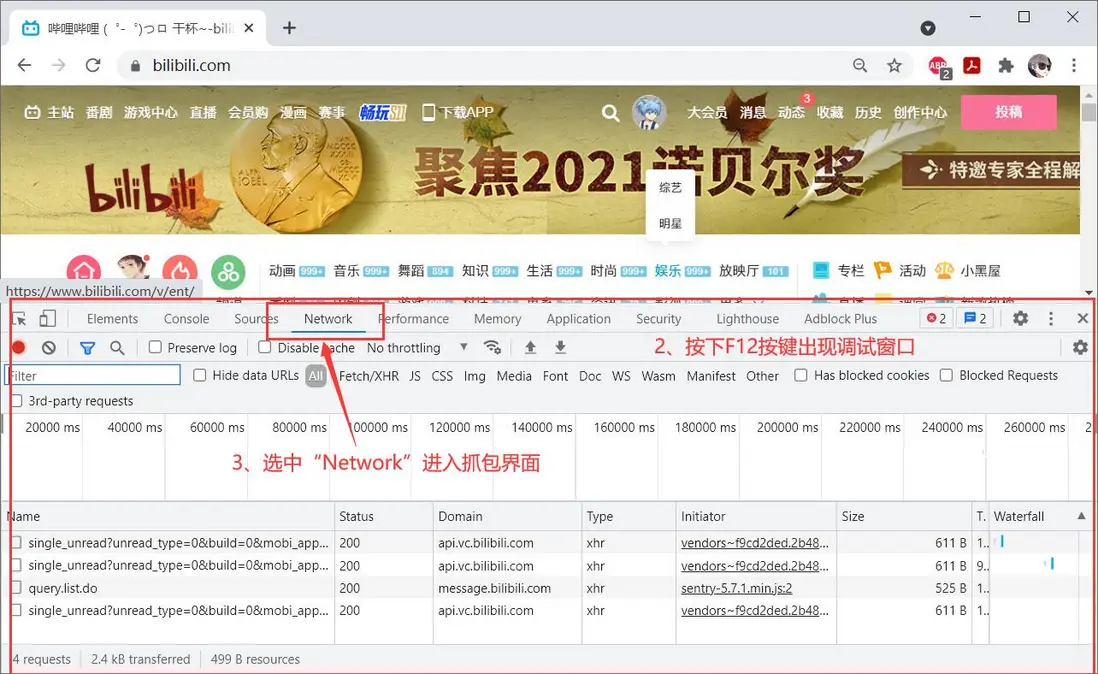Viewport: 1098px width, 674px height.
Task: Open Network panel settings gear
Action: [1080, 347]
